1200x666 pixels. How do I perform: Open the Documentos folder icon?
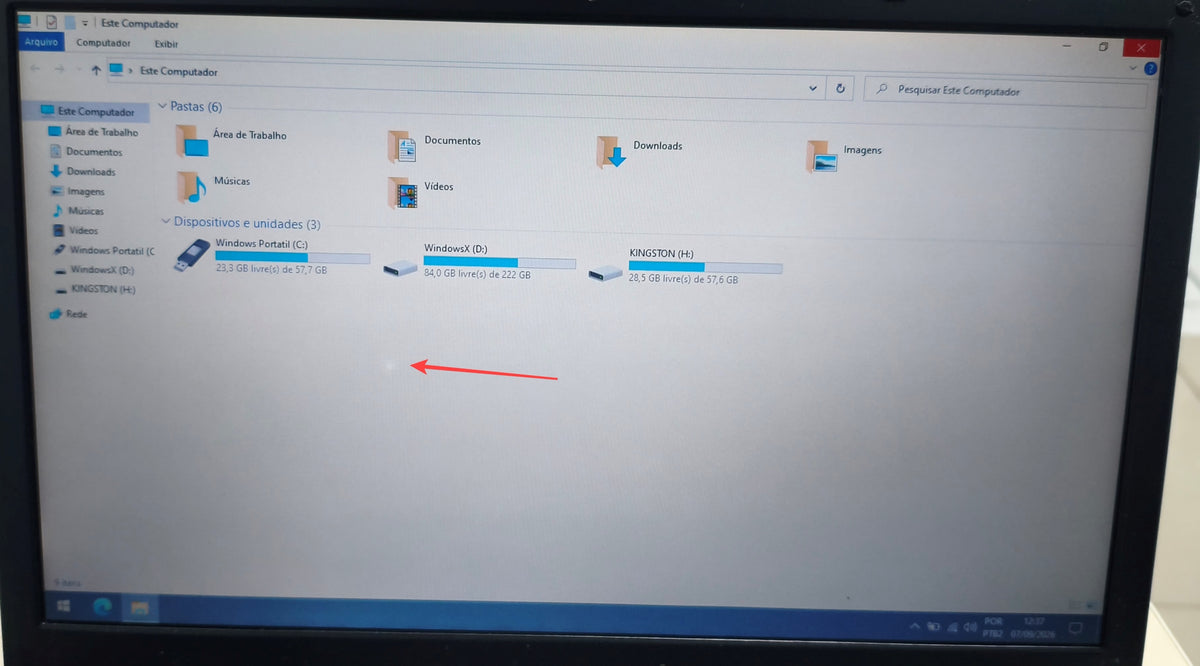pos(402,146)
